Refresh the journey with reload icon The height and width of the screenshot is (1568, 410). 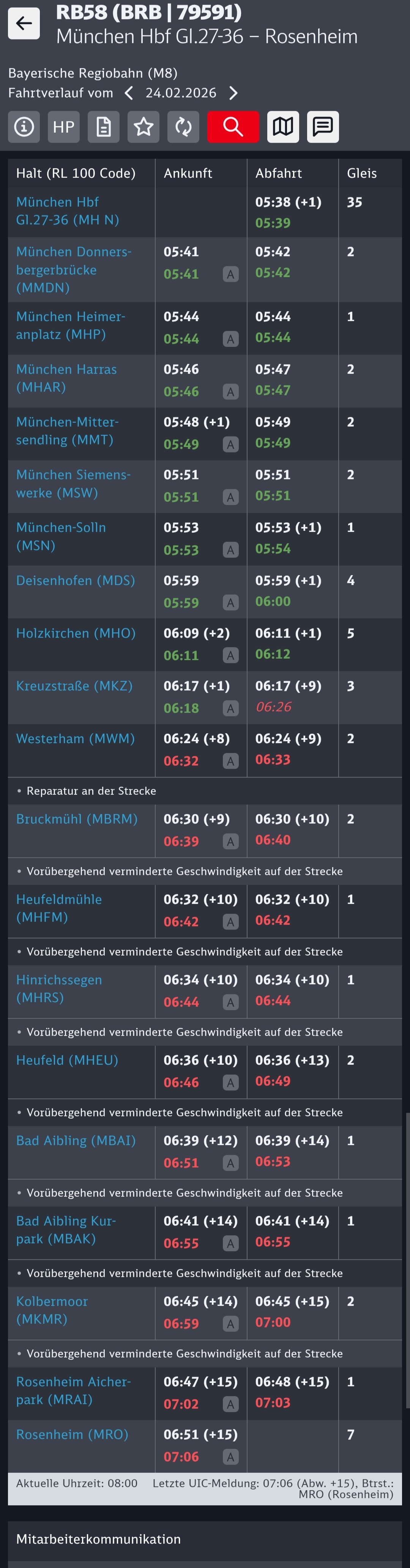click(183, 127)
